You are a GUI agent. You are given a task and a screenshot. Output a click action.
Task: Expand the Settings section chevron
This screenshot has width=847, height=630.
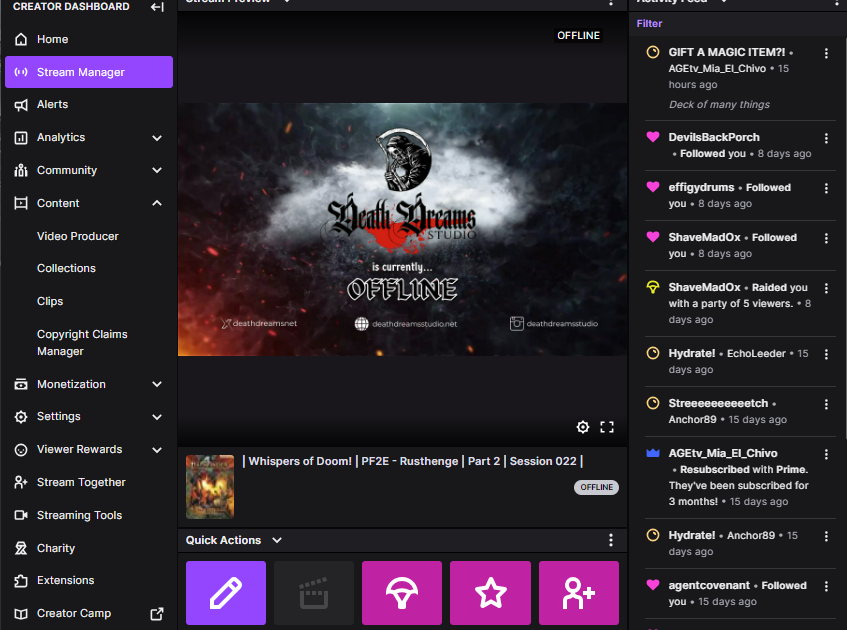tap(157, 417)
